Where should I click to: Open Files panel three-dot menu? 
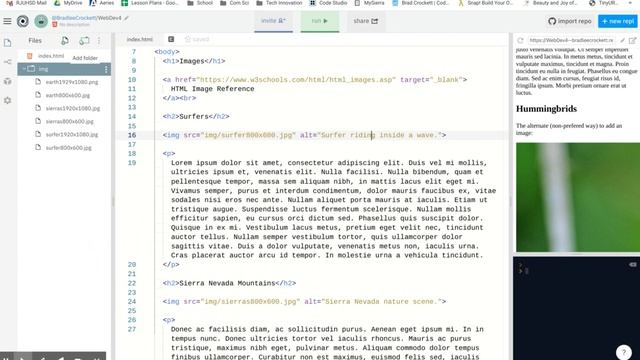pos(99,40)
